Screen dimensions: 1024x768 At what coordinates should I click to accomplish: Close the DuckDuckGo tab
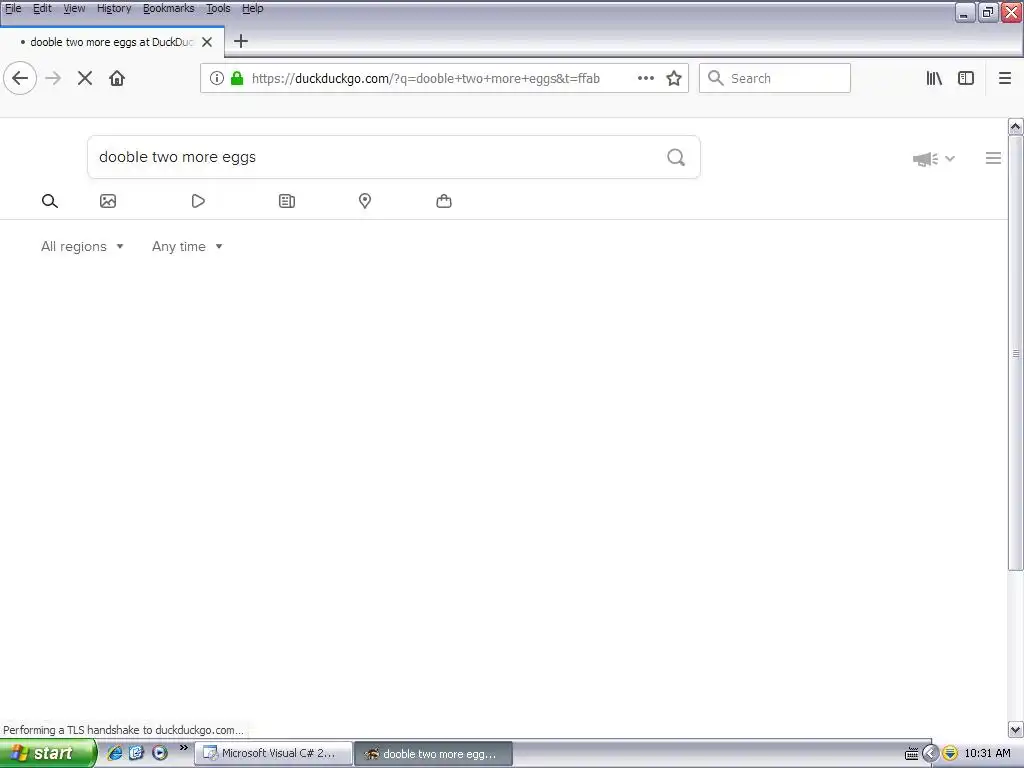coord(207,42)
